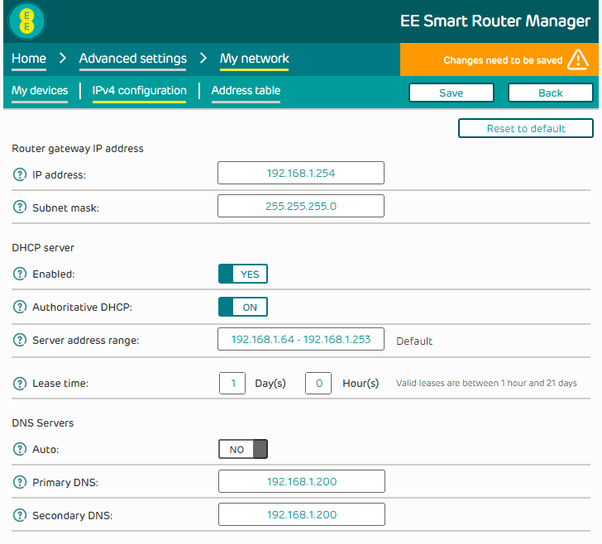The width and height of the screenshot is (602, 544).
Task: Go to the Home breadcrumb
Action: (29, 59)
